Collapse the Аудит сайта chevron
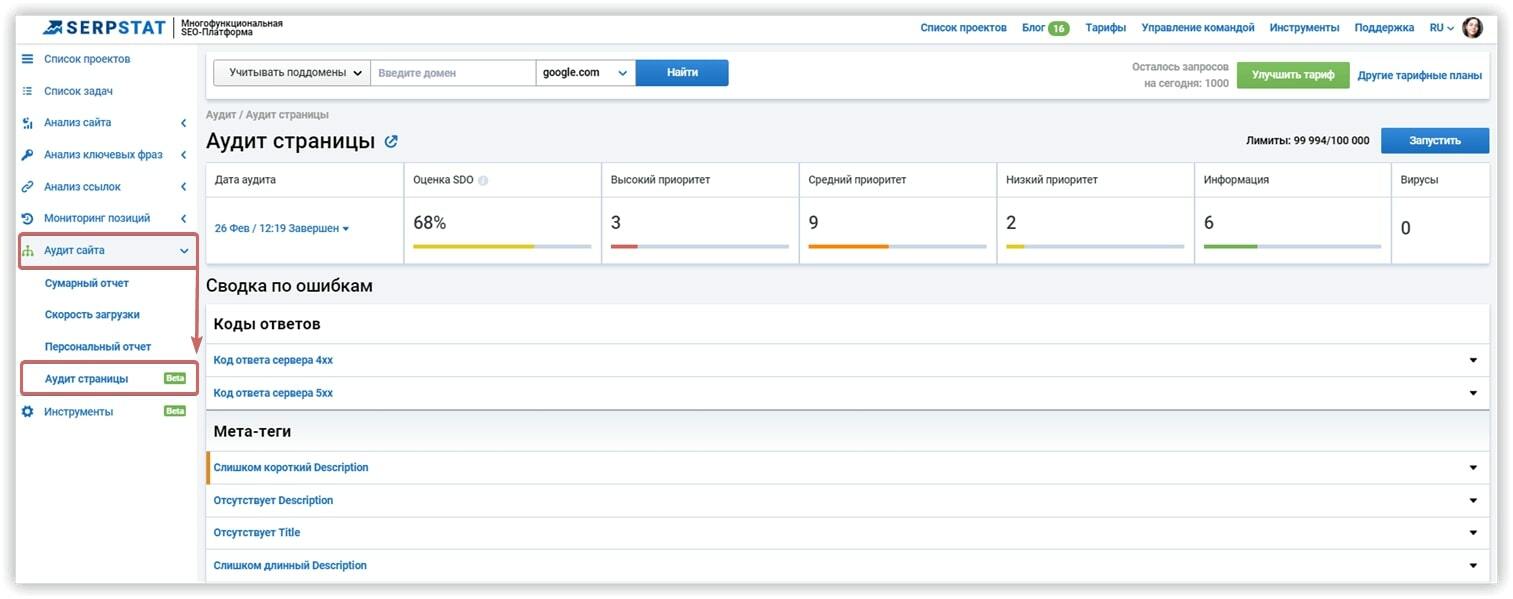Image resolution: width=1513 pixels, height=599 pixels. tap(184, 251)
